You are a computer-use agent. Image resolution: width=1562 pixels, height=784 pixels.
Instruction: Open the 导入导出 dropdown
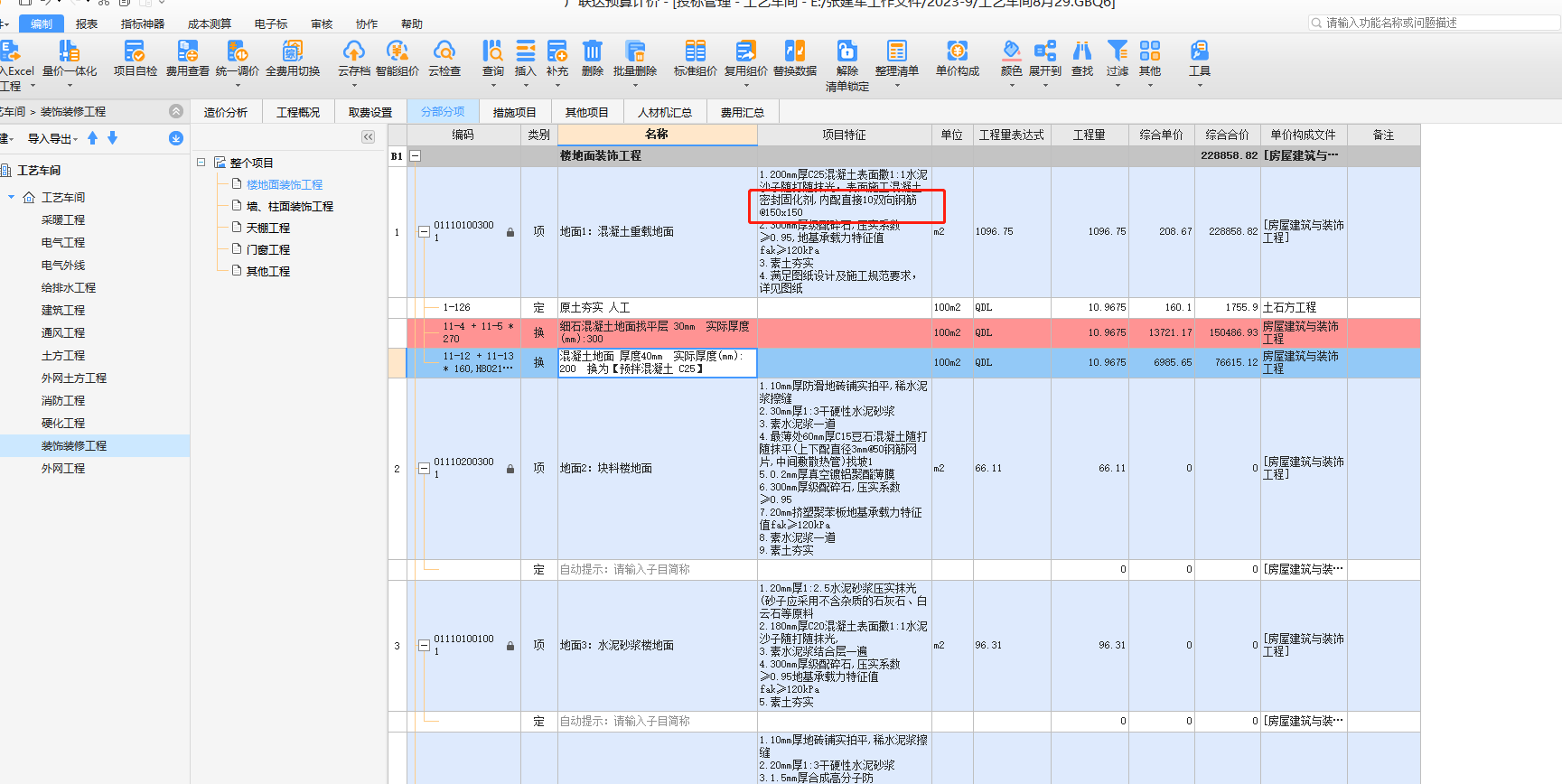pyautogui.click(x=52, y=138)
